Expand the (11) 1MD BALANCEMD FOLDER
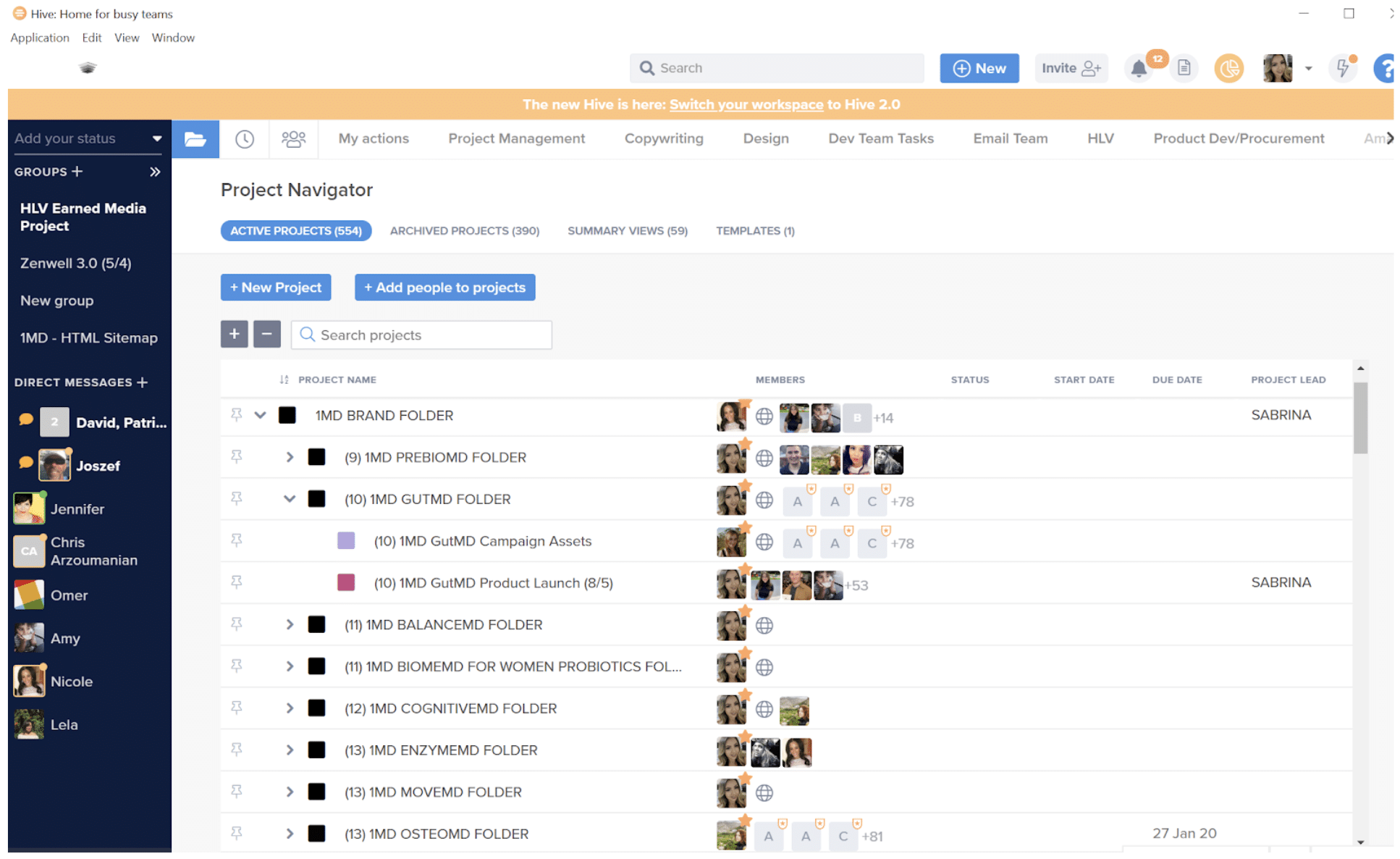 coord(290,624)
